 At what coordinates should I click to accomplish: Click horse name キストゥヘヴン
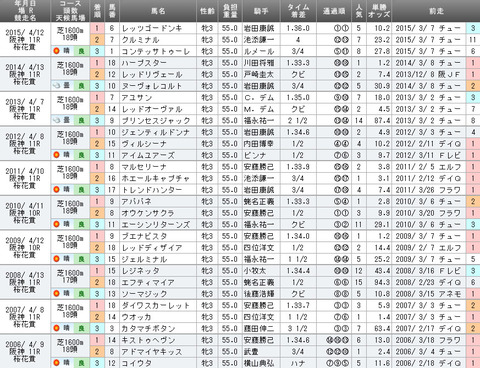148,340
